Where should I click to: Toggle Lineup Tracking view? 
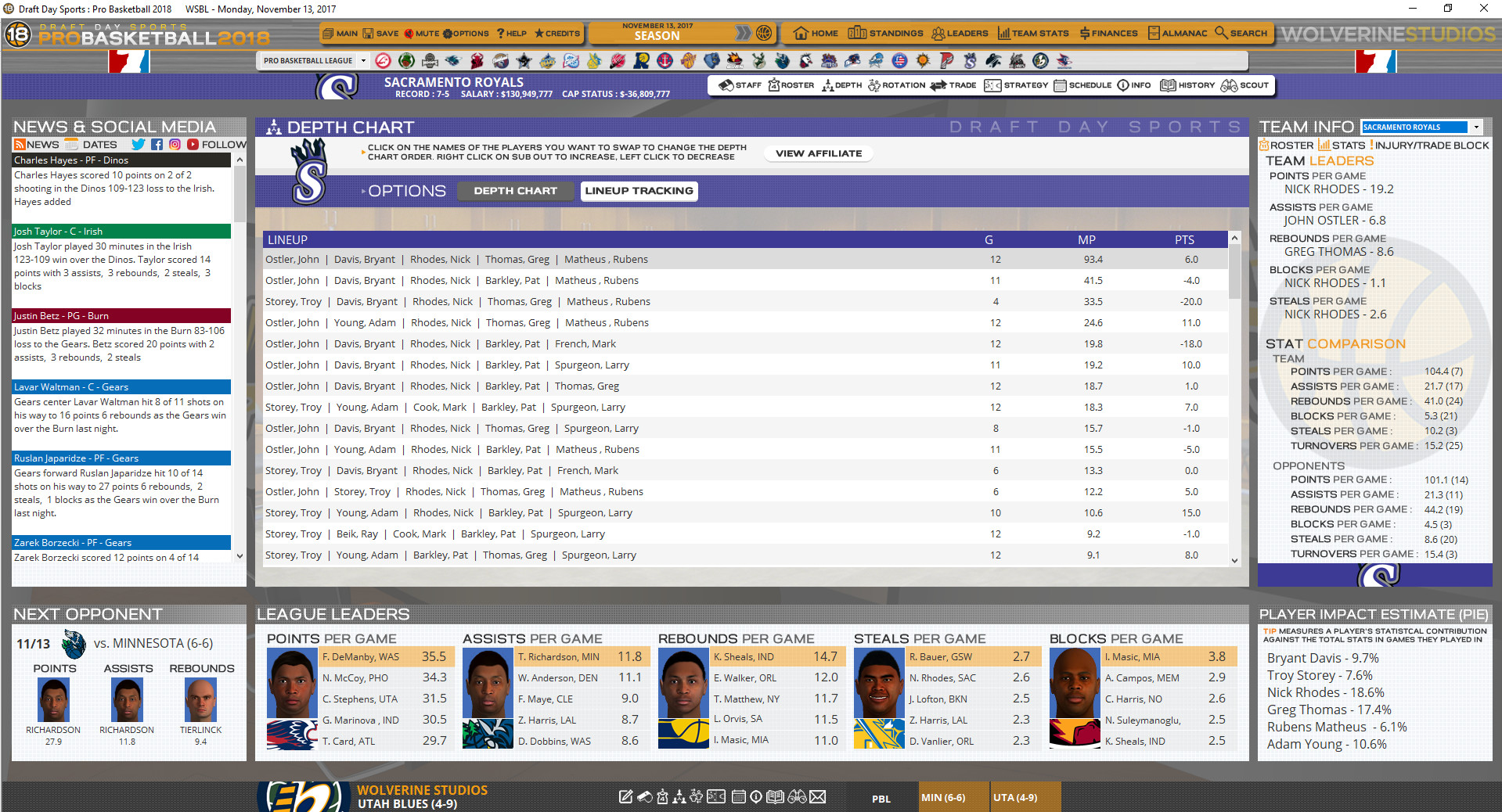tap(639, 190)
